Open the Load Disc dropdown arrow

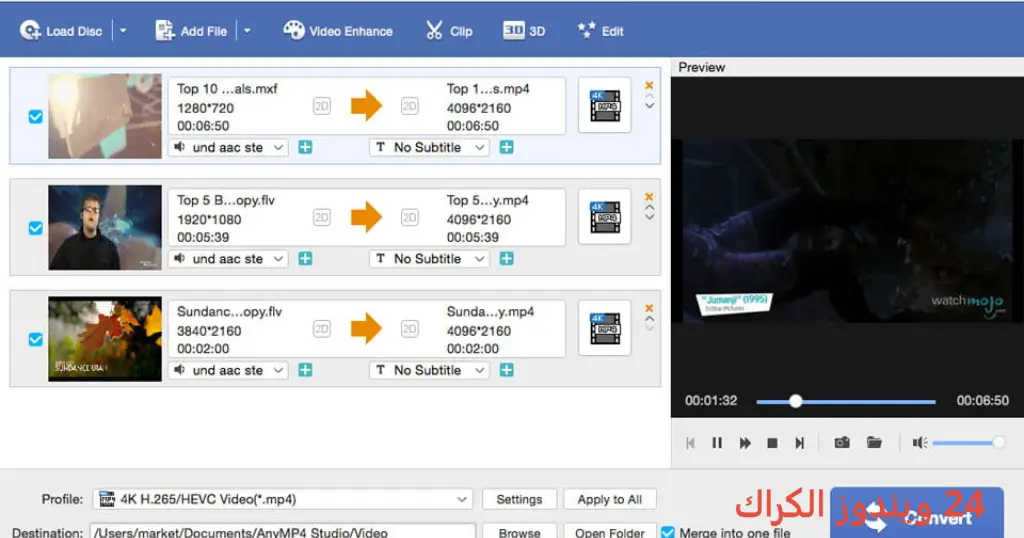click(123, 31)
